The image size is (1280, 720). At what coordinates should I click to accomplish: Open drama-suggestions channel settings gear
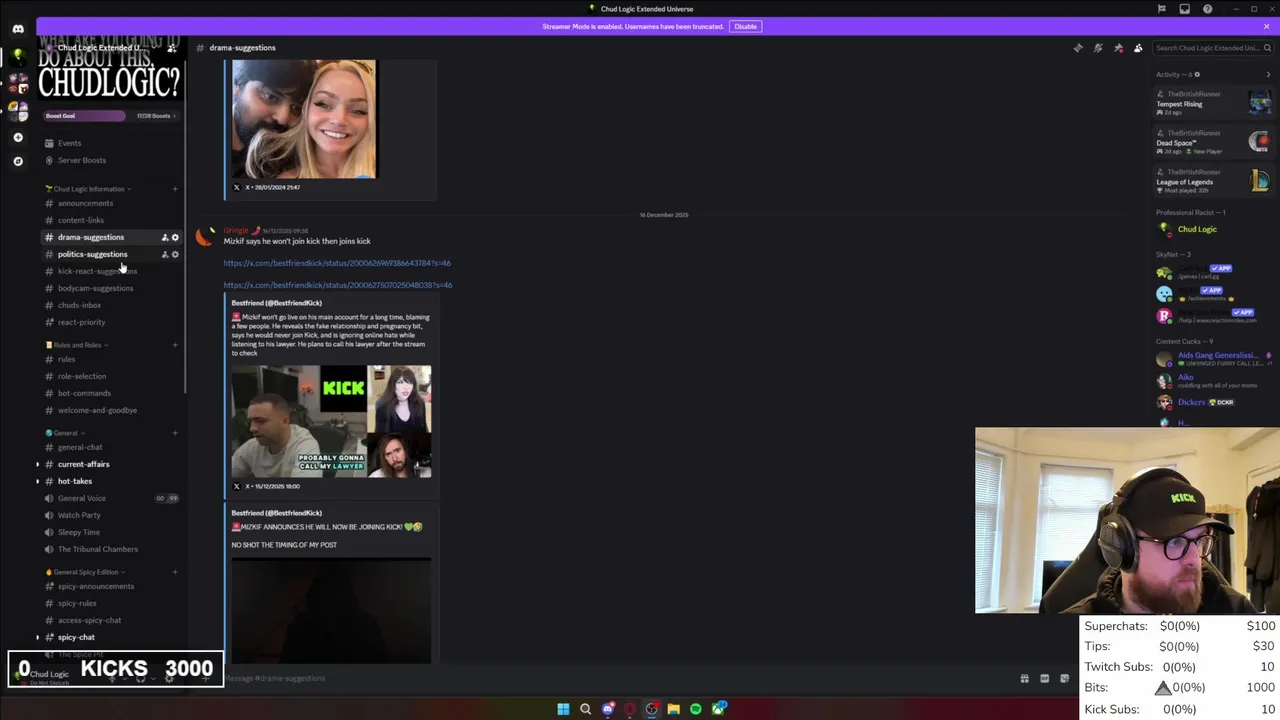175,237
